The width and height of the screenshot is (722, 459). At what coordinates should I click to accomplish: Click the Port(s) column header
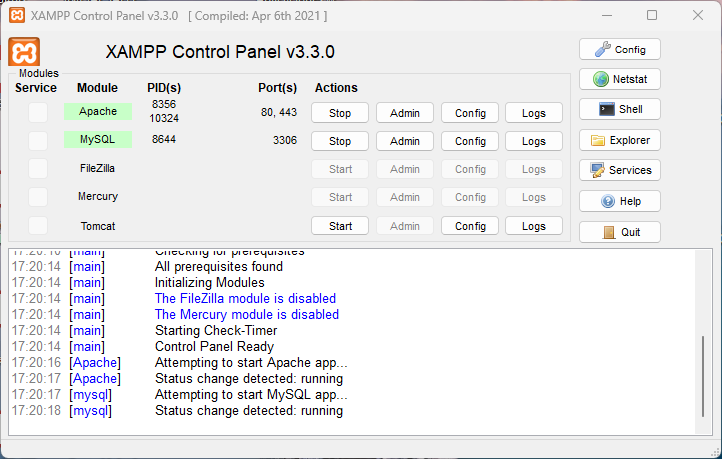click(277, 88)
